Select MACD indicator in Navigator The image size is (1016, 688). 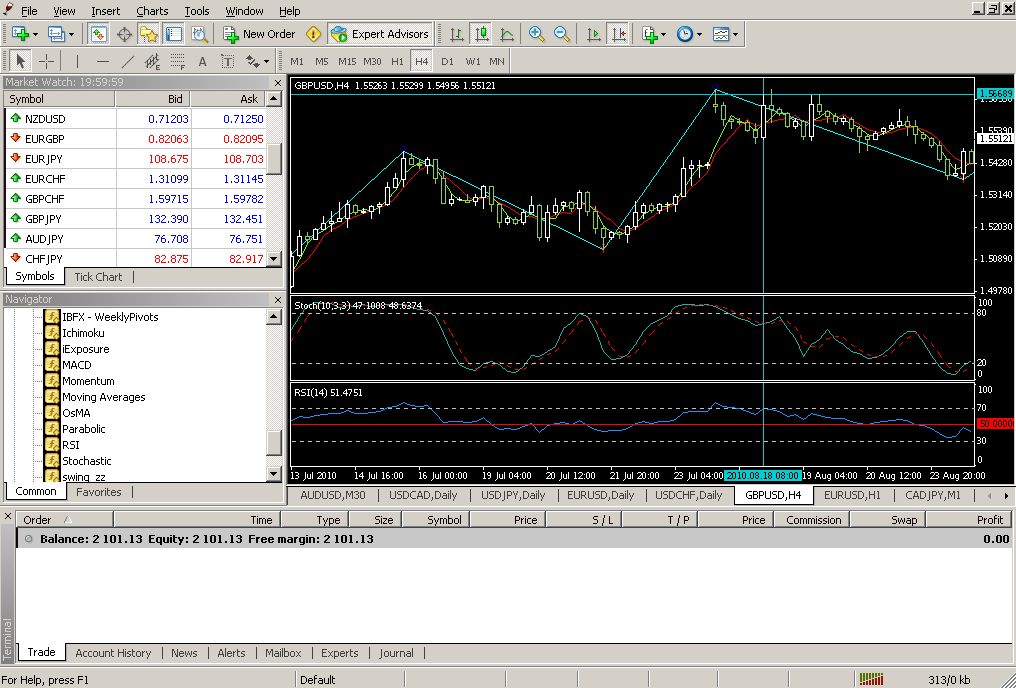(76, 365)
